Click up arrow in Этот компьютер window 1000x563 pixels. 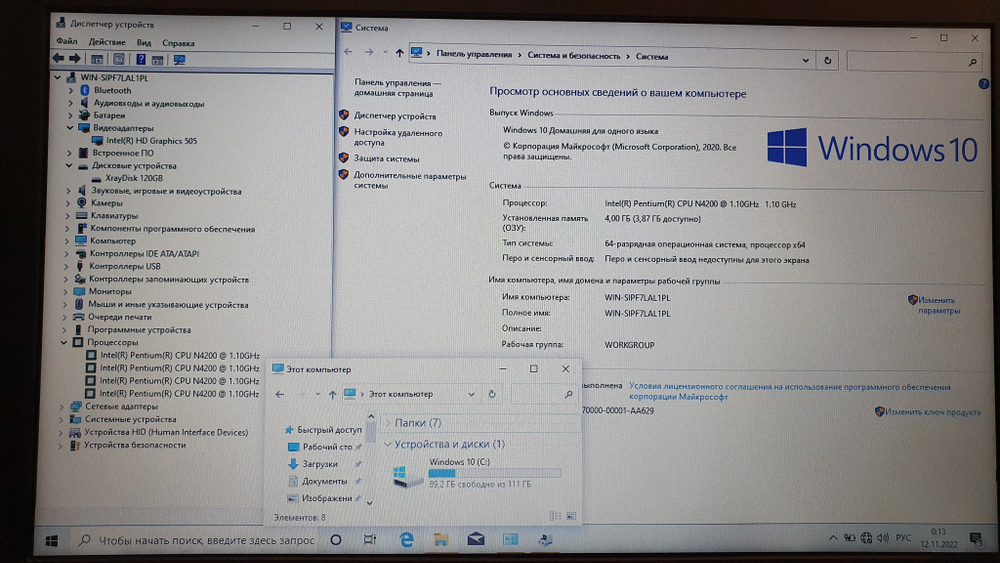pos(332,395)
